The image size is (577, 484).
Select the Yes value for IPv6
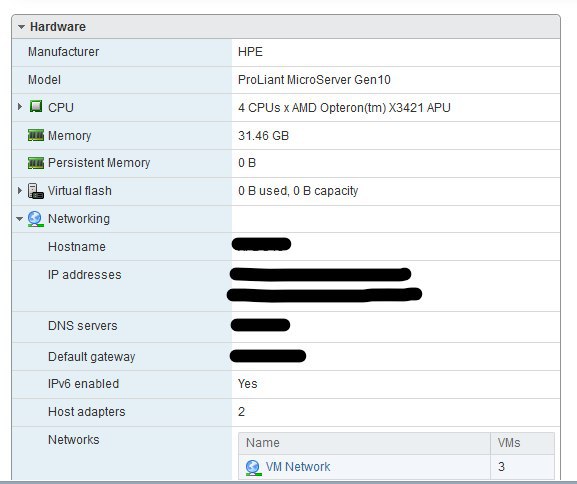(x=247, y=384)
